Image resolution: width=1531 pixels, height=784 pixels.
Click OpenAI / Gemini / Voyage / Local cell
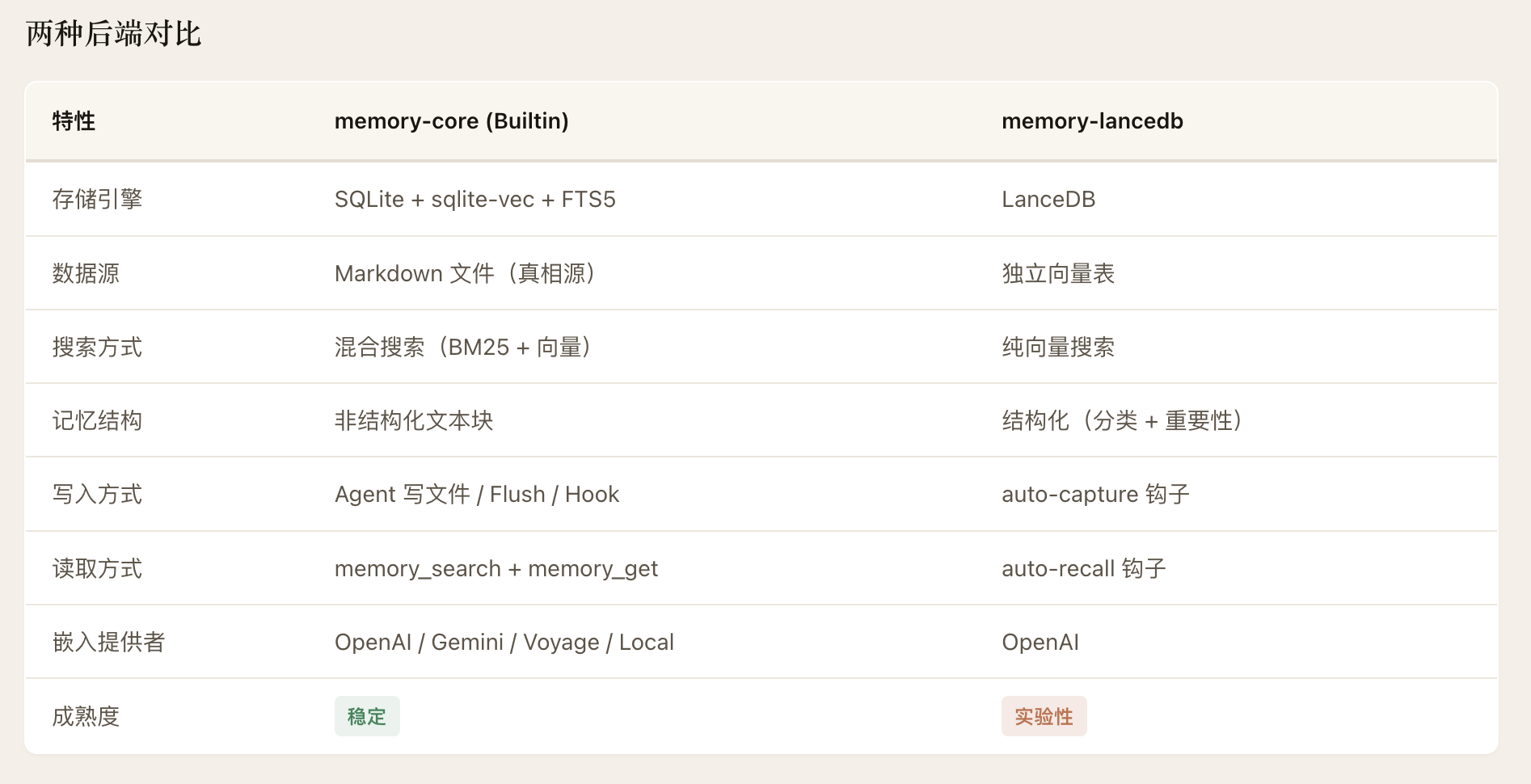(x=504, y=642)
